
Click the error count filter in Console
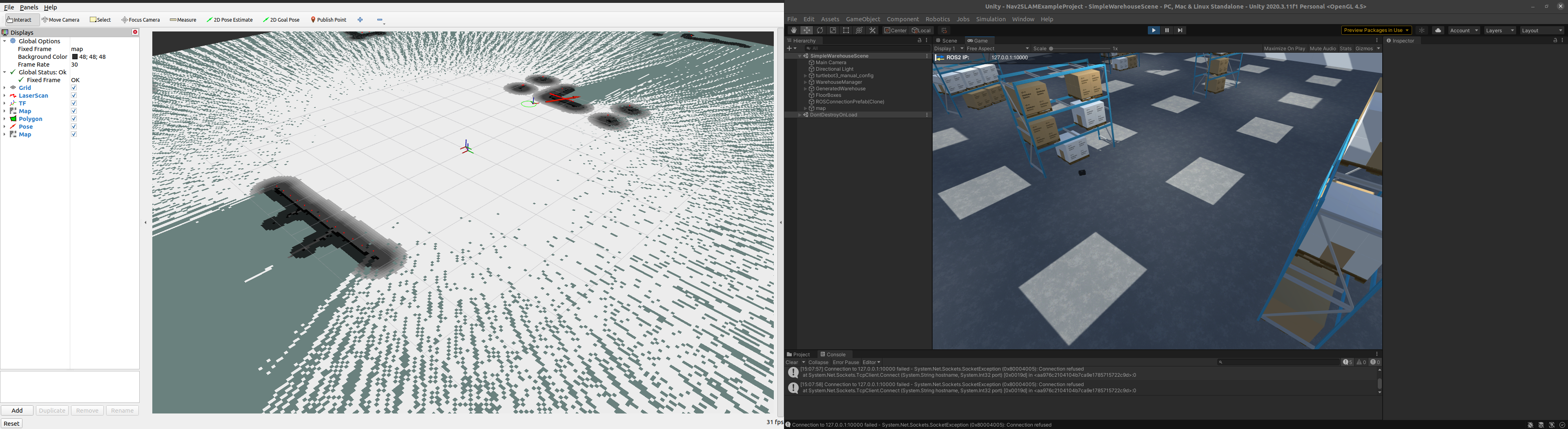(1375, 362)
